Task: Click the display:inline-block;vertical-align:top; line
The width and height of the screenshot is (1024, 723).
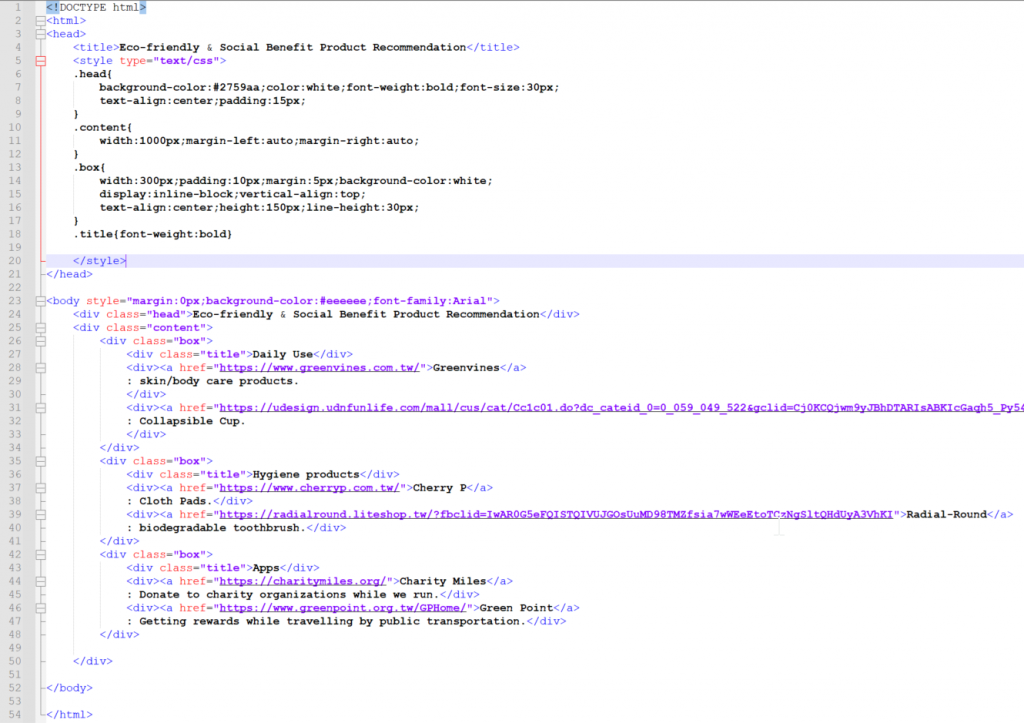Action: click(x=232, y=194)
